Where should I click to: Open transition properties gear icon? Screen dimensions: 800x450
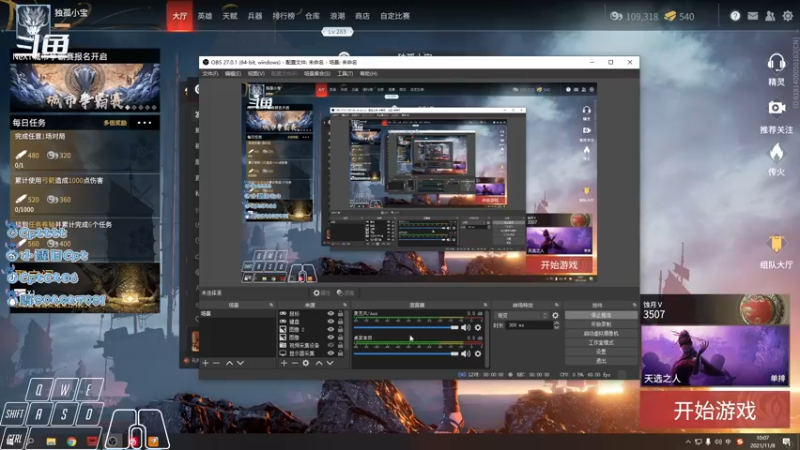[555, 315]
